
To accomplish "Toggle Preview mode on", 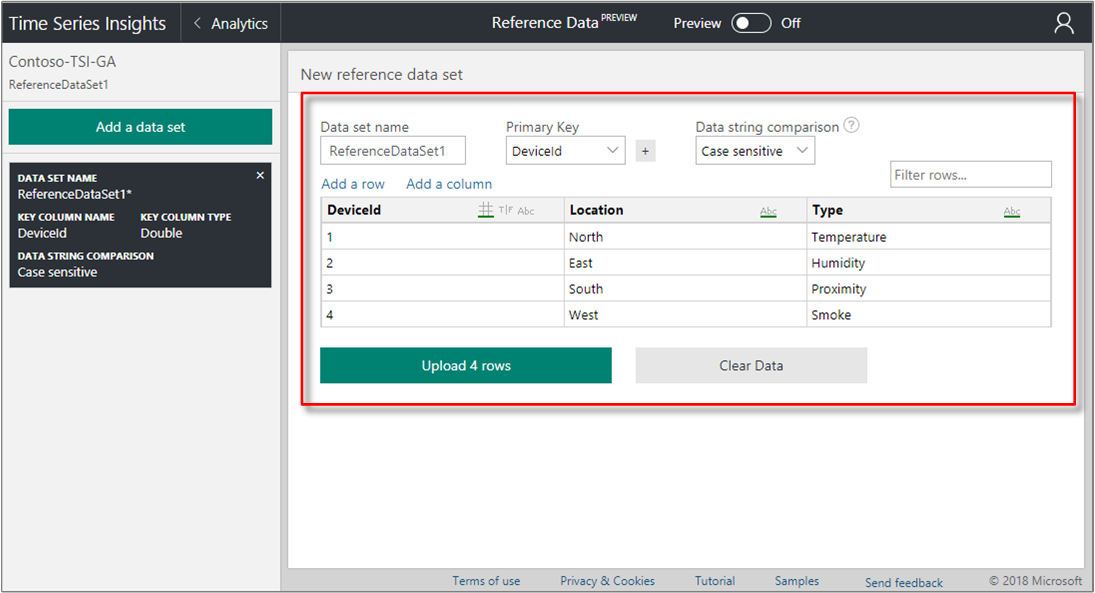I will (751, 22).
